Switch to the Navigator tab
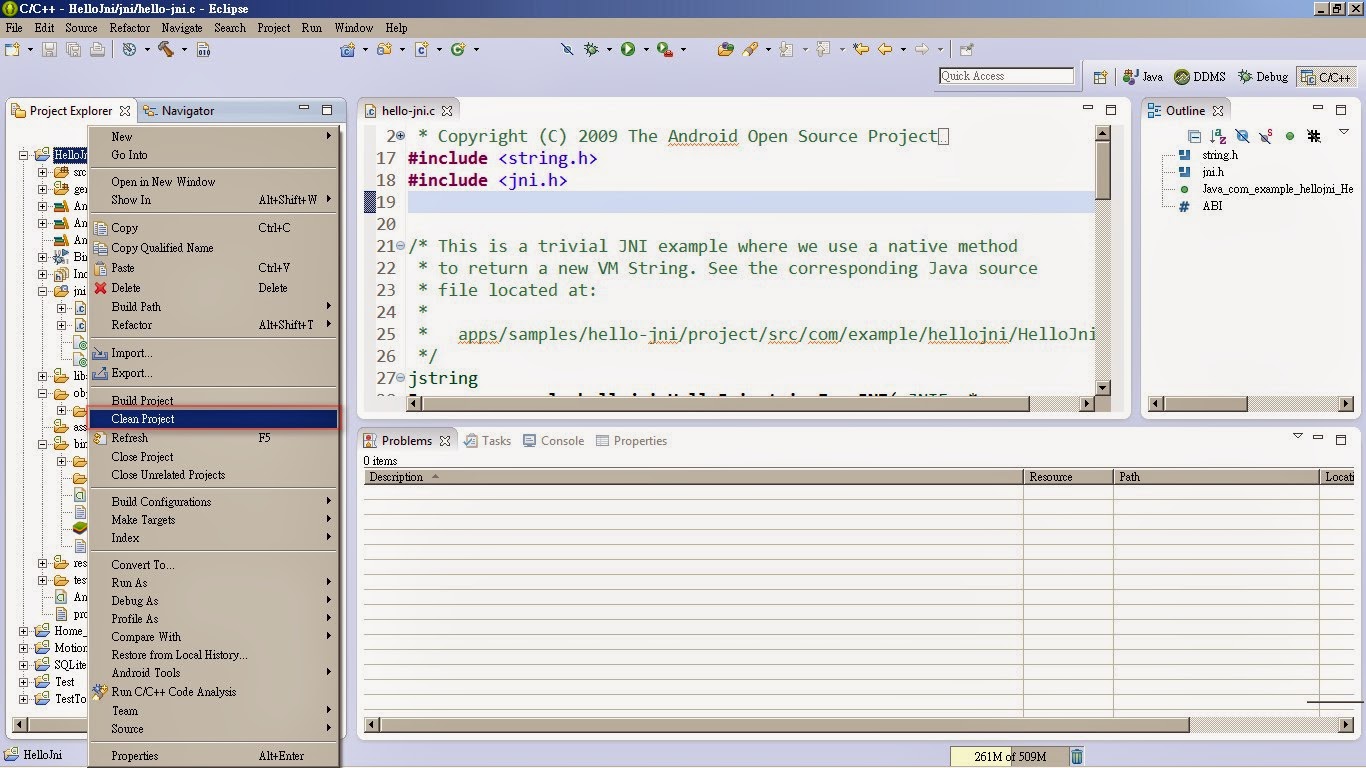Image resolution: width=1366 pixels, height=768 pixels. point(179,111)
